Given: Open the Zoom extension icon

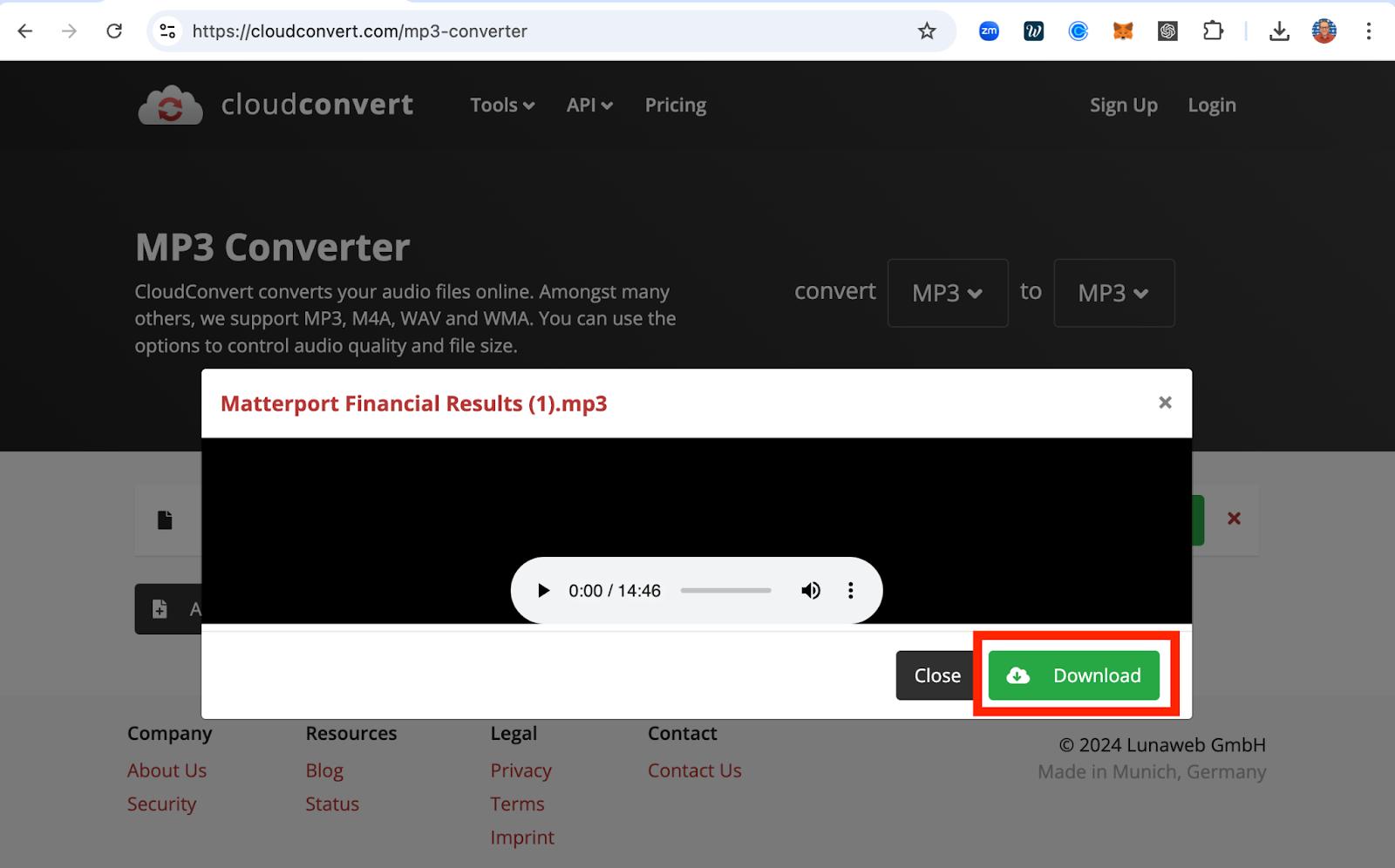Looking at the screenshot, I should click(x=989, y=31).
